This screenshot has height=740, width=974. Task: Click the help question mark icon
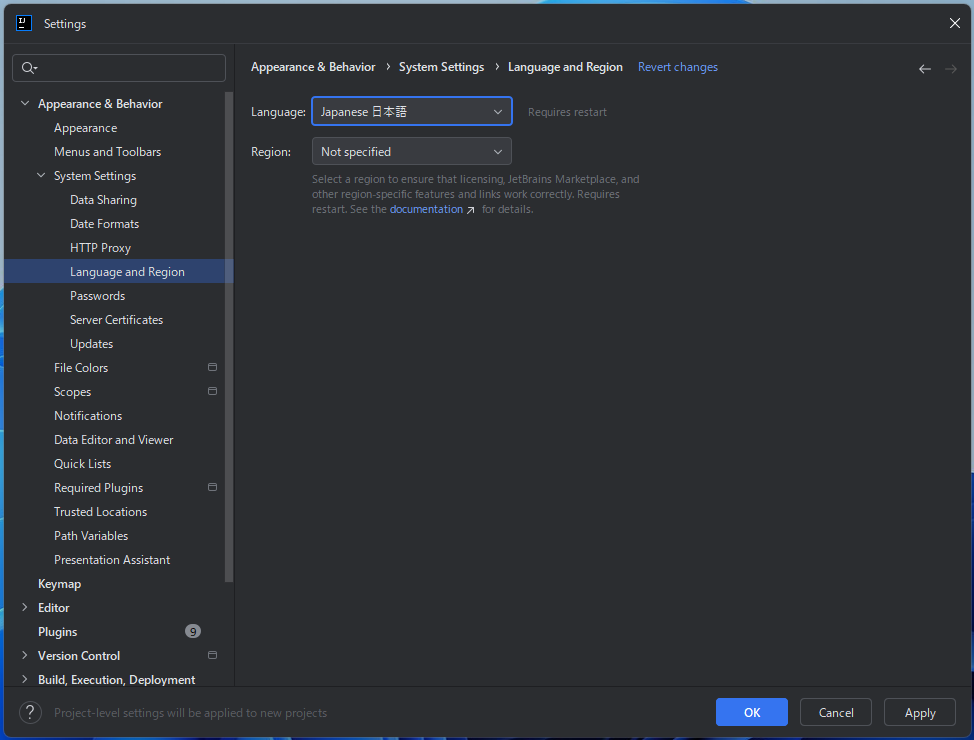pyautogui.click(x=31, y=712)
